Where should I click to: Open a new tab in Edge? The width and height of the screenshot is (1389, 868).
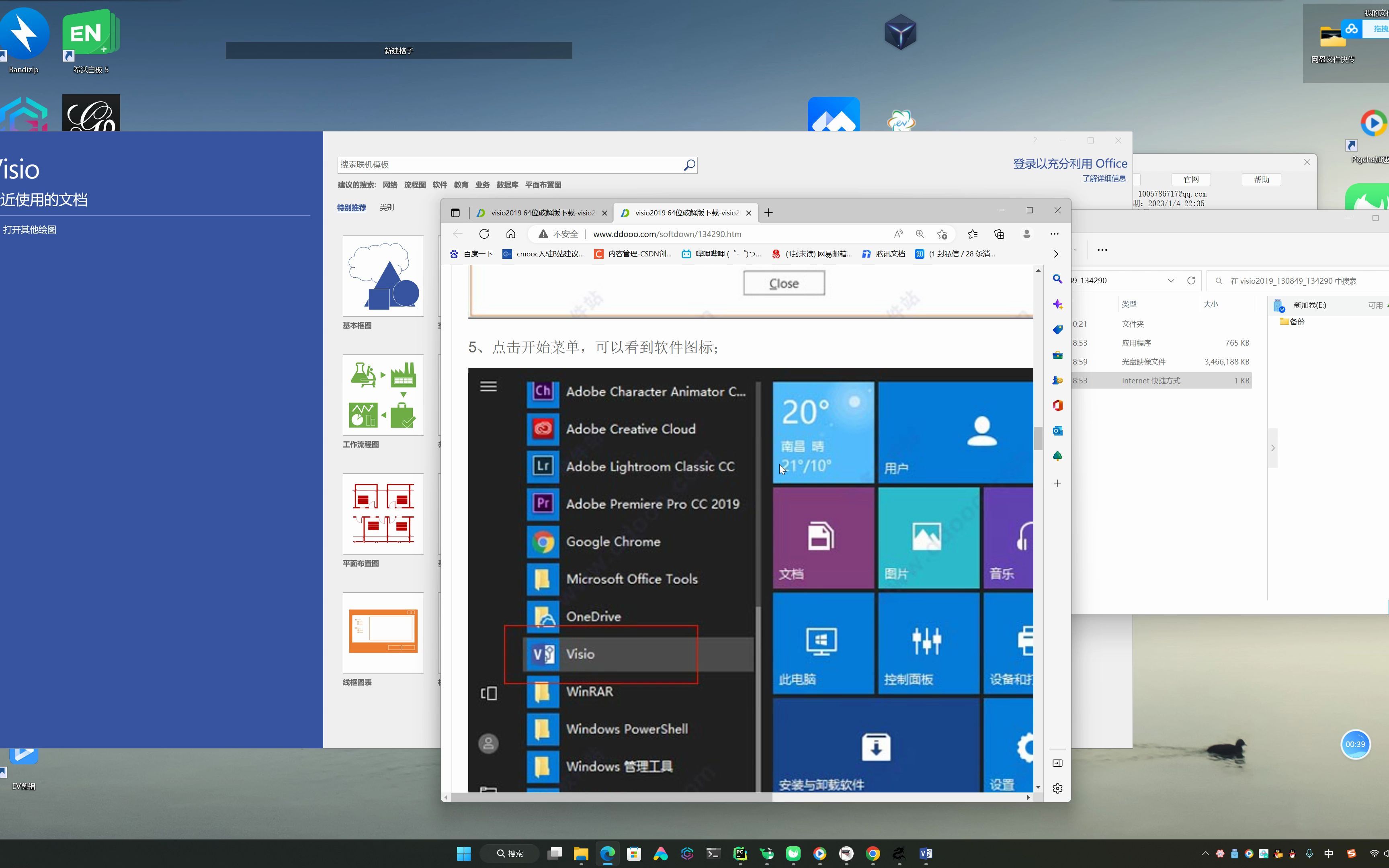(x=768, y=213)
